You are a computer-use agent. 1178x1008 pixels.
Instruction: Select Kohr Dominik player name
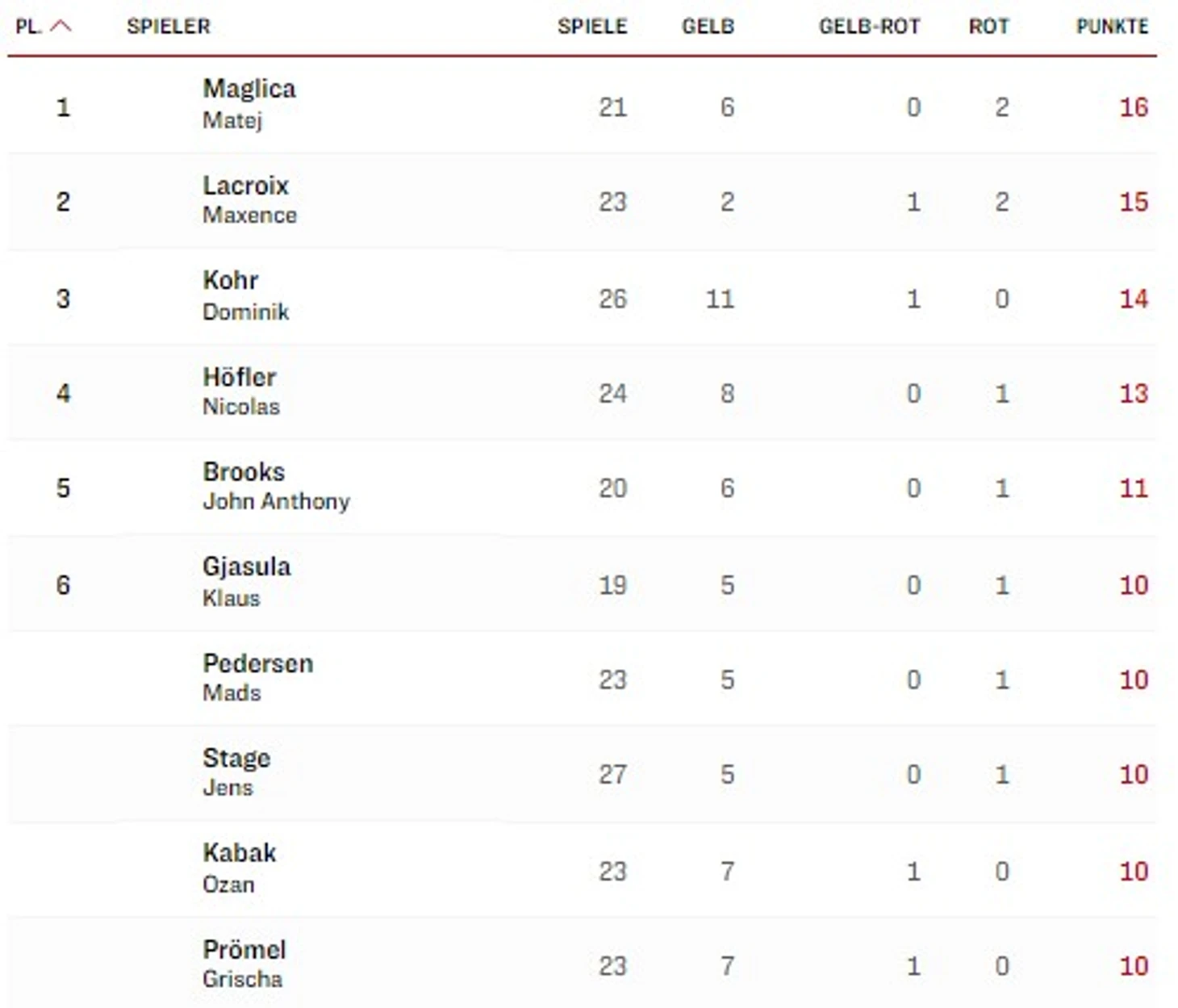tap(244, 295)
